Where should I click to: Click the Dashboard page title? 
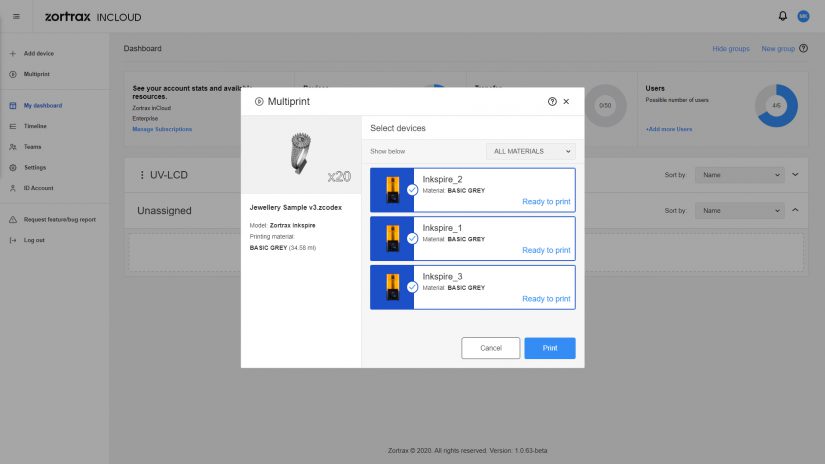(x=143, y=48)
